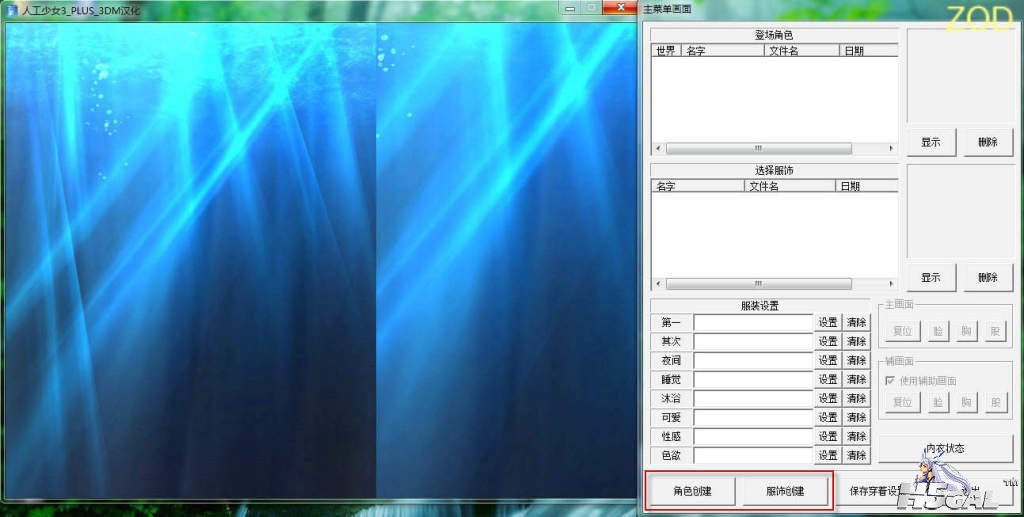Click left scroll arrow of 登场角色 list

[x=658, y=148]
